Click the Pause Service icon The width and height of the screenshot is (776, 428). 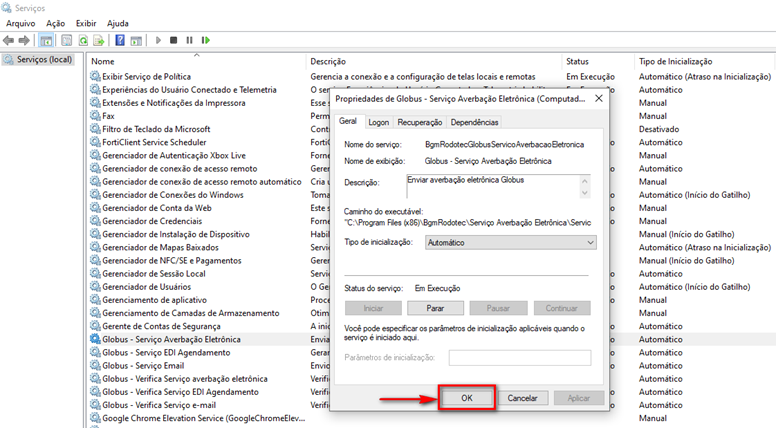click(x=189, y=40)
